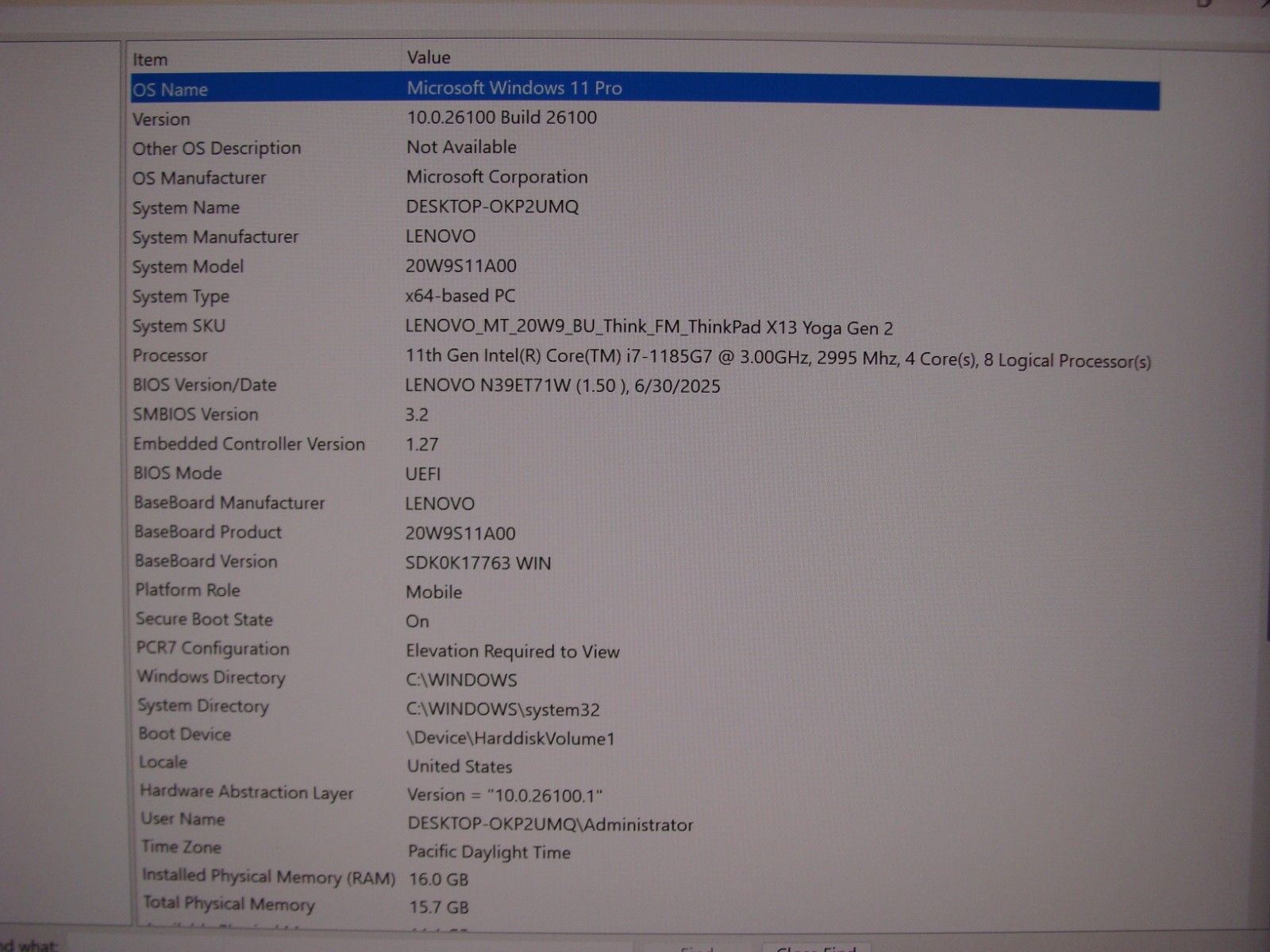The height and width of the screenshot is (952, 1270).
Task: Click the ThinkPad X13 Yoga Gen 2 SKU value
Action: pos(649,327)
